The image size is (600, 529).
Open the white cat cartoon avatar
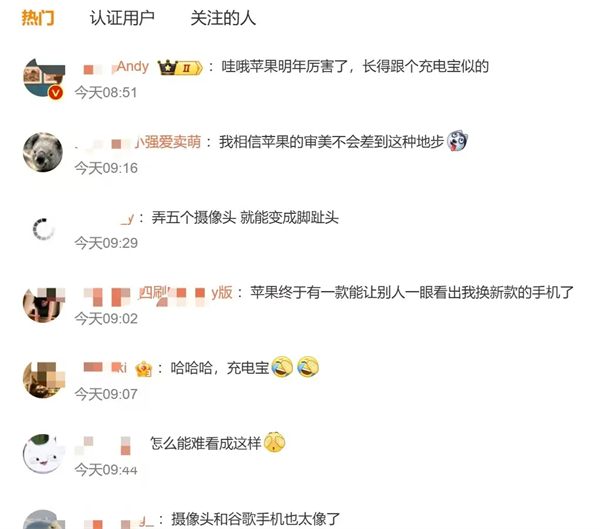[x=43, y=454]
